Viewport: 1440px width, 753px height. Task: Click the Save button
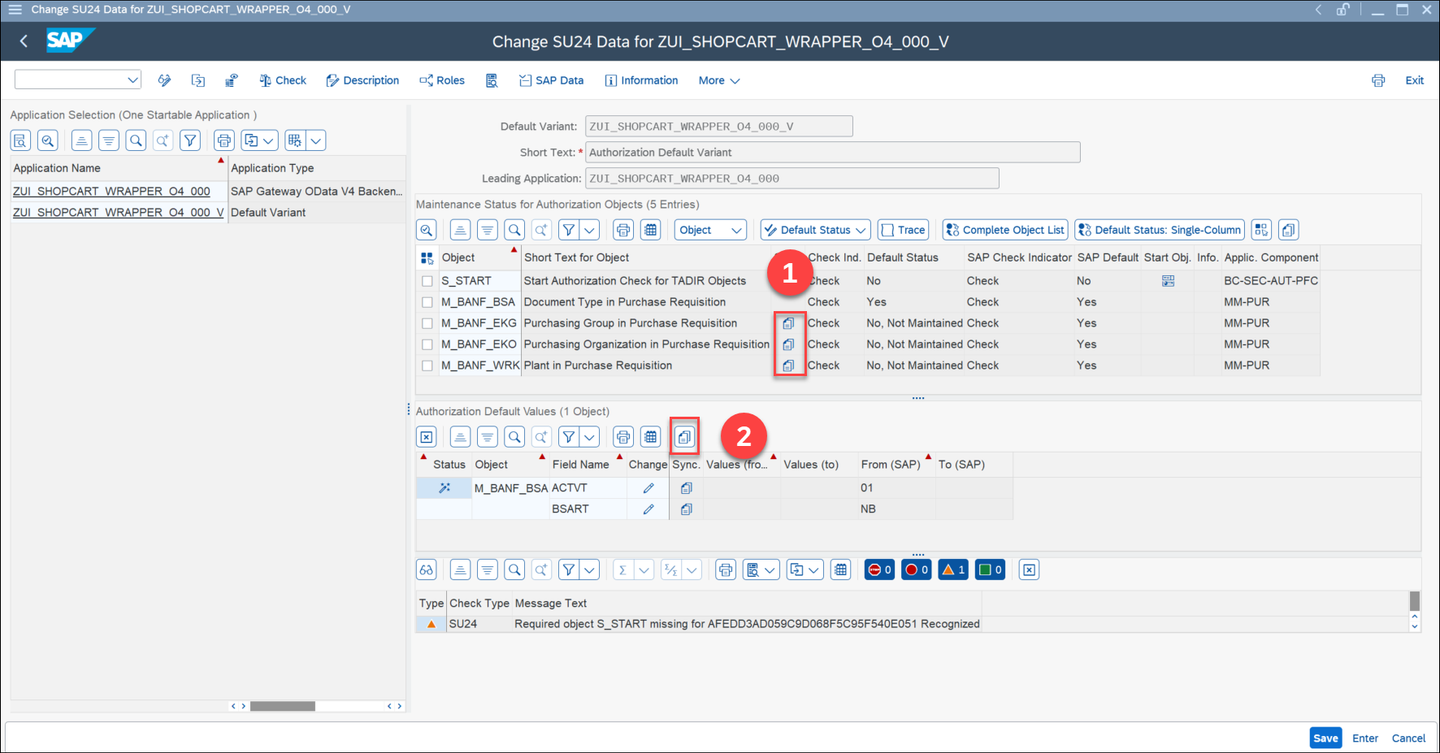pos(1325,738)
